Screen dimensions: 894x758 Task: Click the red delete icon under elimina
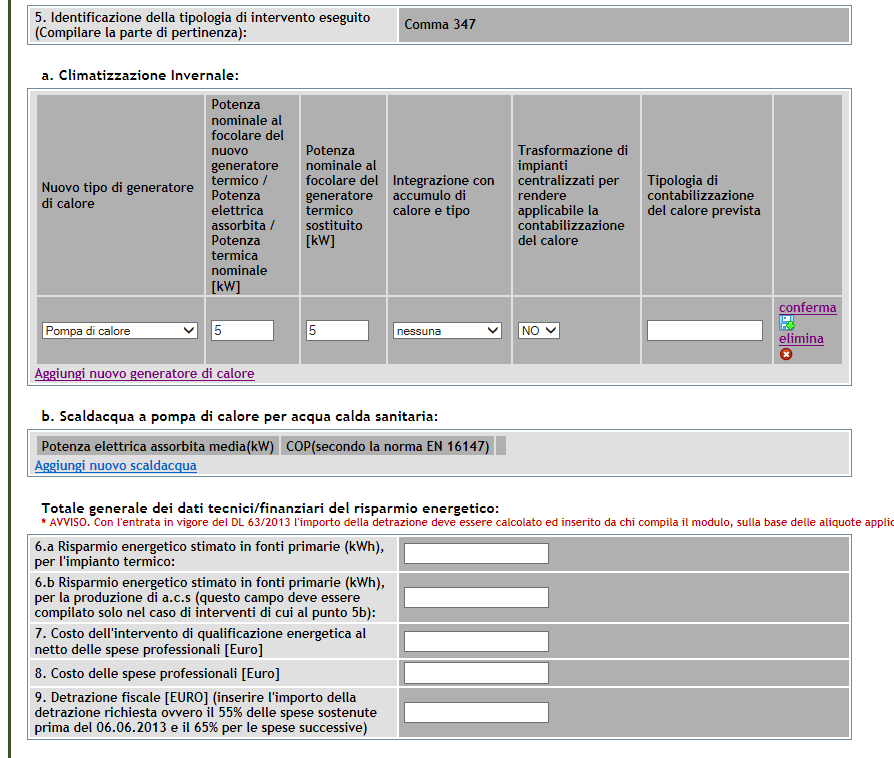pyautogui.click(x=786, y=354)
